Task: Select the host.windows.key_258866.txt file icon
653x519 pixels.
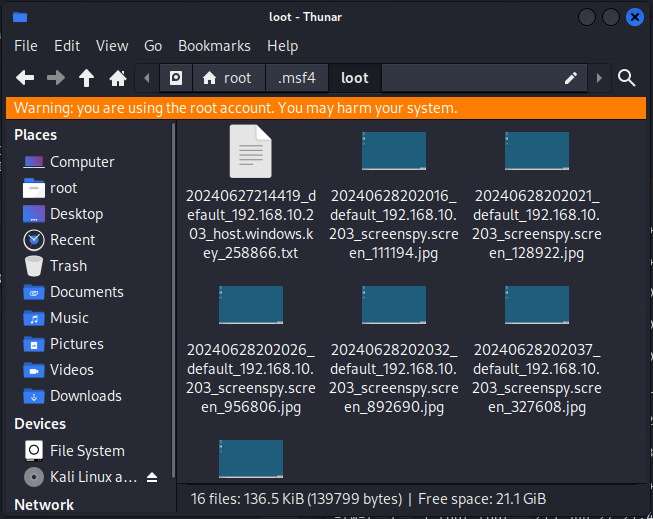Action: coord(251,152)
